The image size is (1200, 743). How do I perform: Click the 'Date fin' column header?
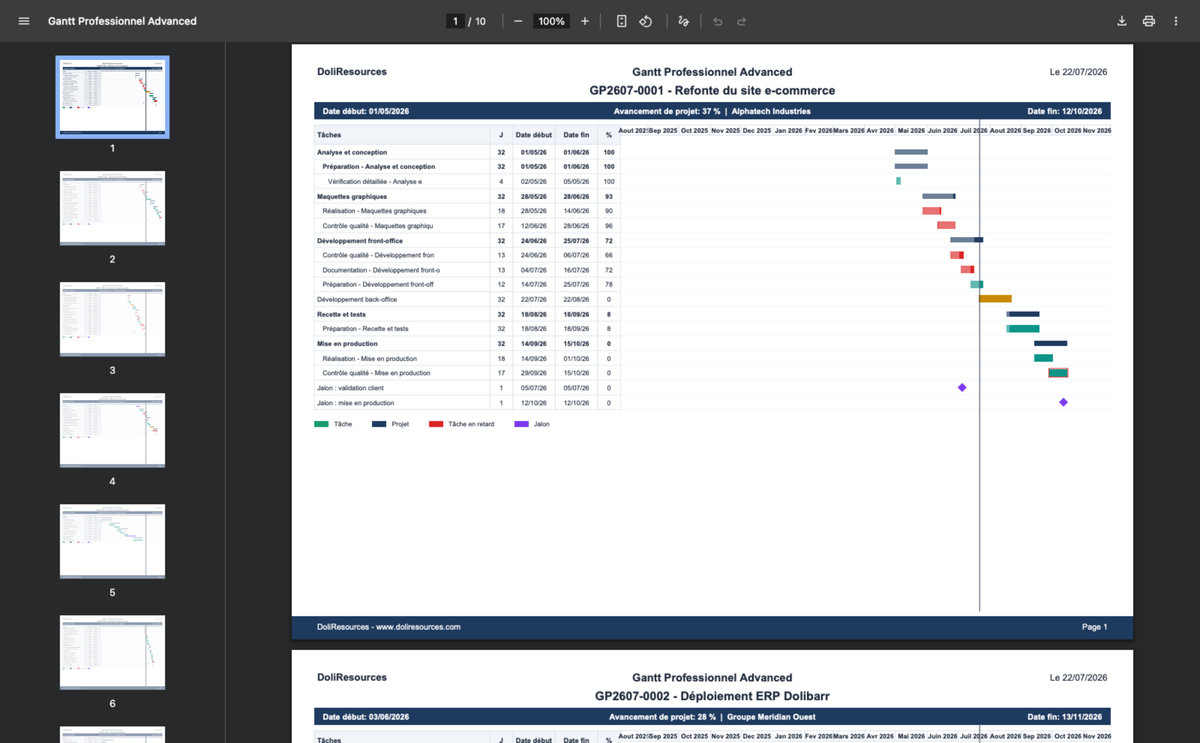click(x=576, y=134)
